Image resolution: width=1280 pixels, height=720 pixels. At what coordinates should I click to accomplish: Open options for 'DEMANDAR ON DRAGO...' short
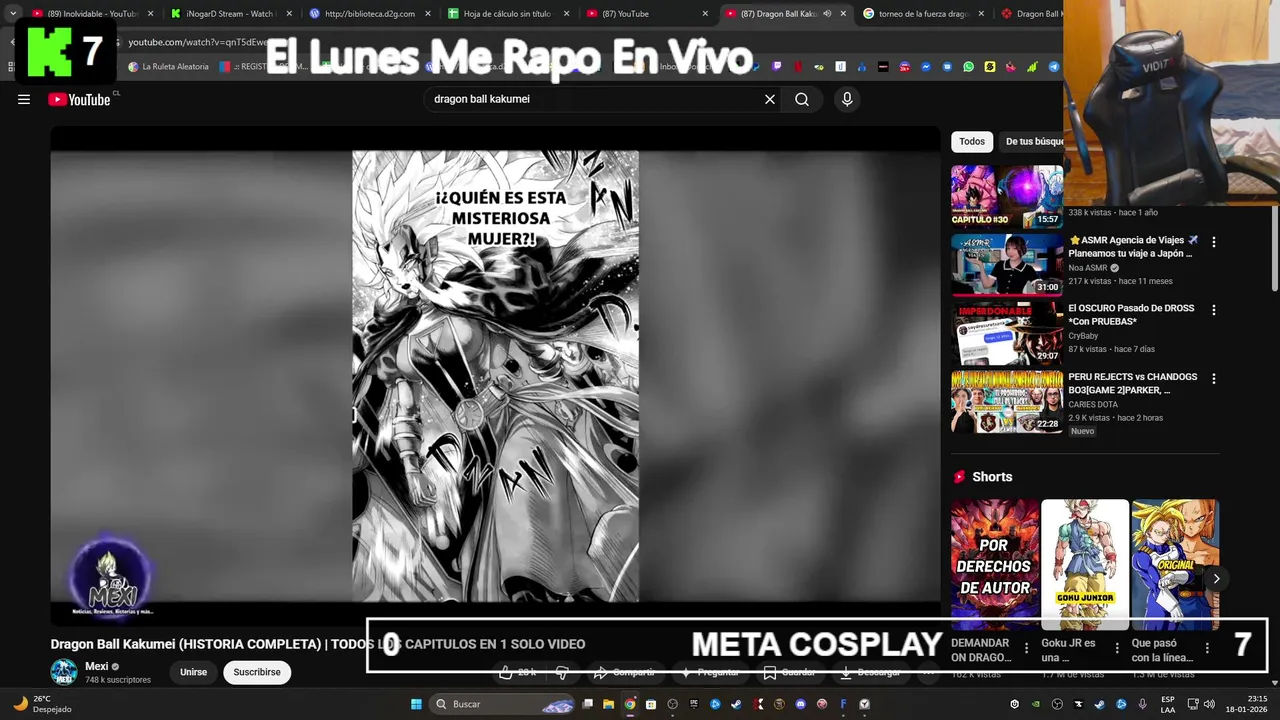pyautogui.click(x=1026, y=648)
